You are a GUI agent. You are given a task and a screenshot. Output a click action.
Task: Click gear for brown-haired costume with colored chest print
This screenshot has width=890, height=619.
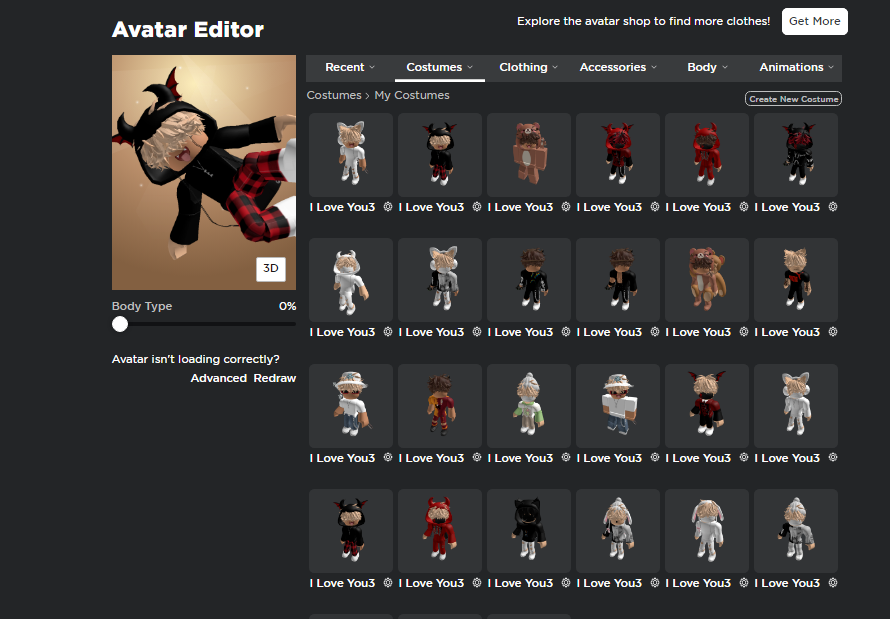[x=566, y=332]
